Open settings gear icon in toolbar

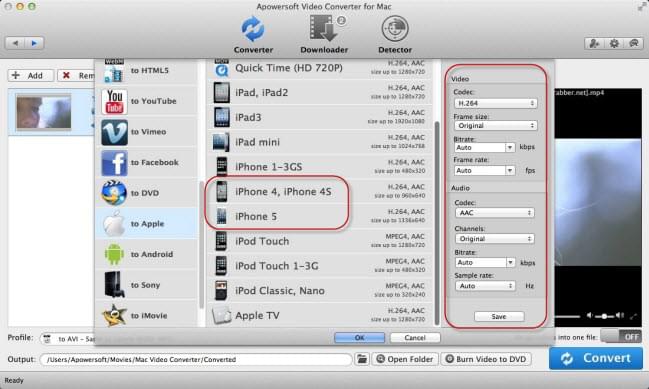tap(614, 43)
